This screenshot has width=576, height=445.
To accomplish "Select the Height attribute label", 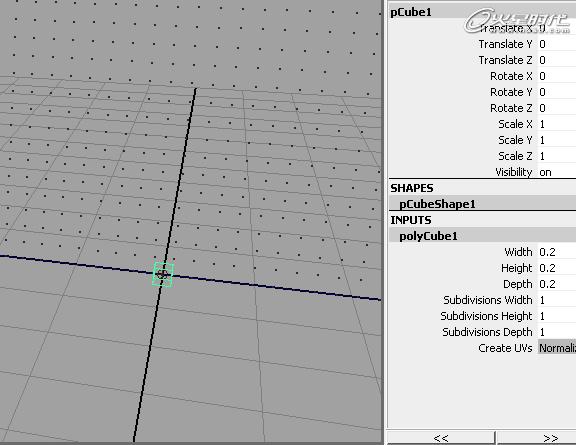I will pyautogui.click(x=516, y=268).
